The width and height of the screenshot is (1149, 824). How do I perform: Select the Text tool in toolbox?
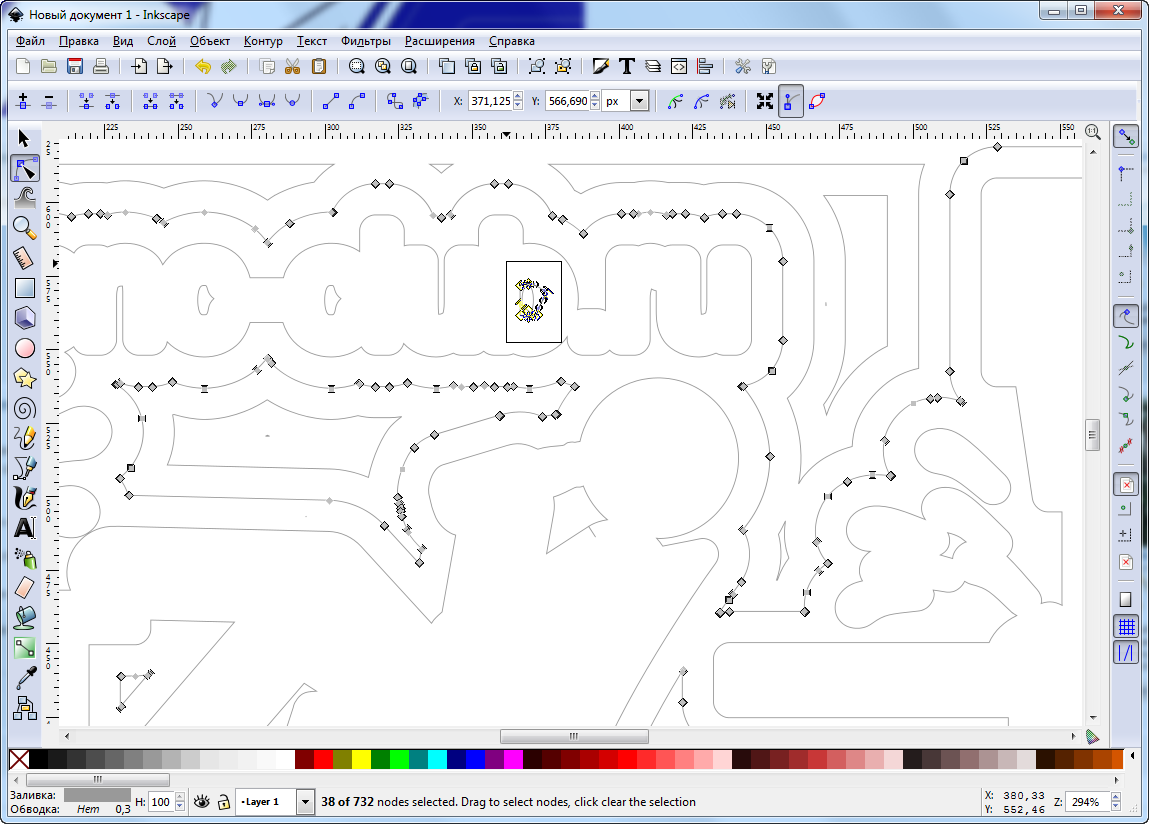coord(24,528)
